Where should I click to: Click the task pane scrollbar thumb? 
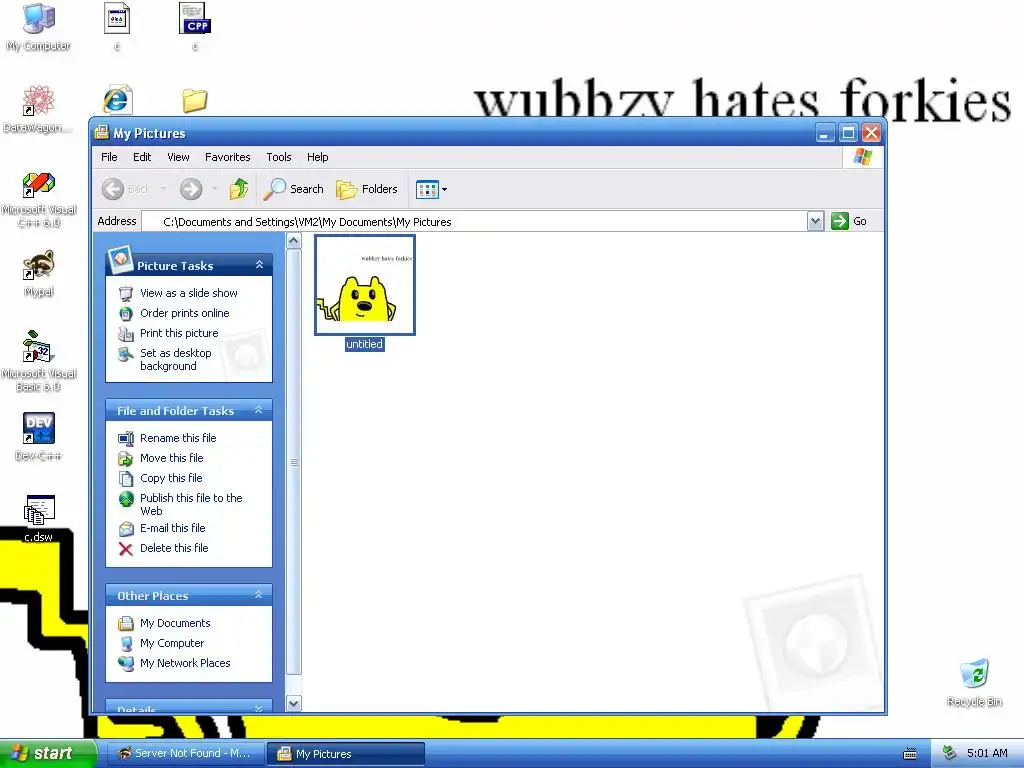[294, 462]
